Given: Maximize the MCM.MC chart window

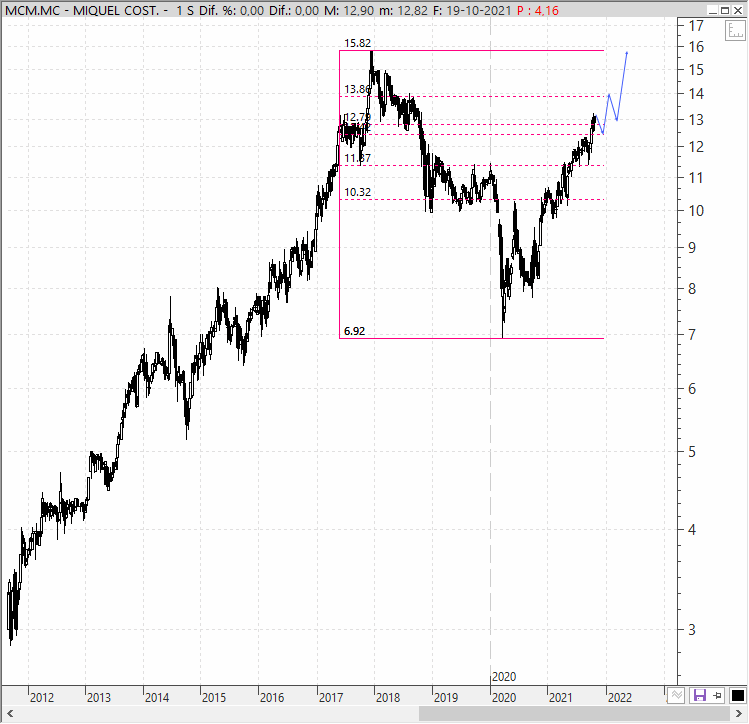Looking at the screenshot, I should 725,11.
